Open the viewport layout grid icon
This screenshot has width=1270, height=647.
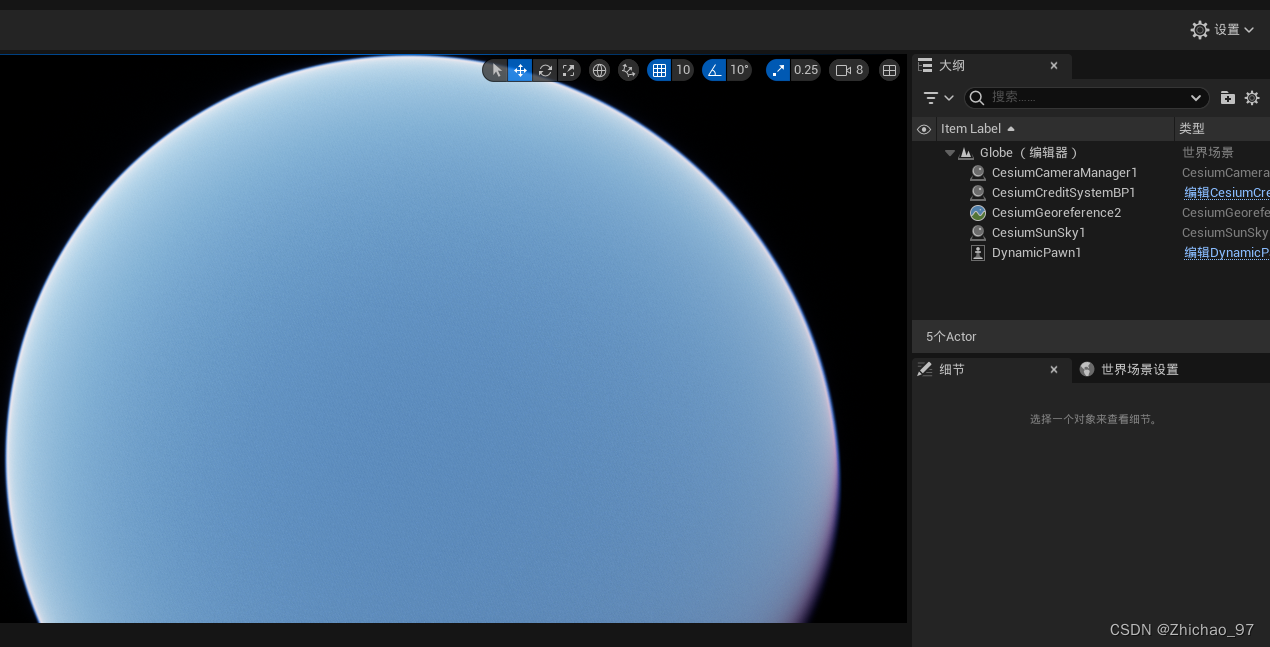click(x=890, y=70)
